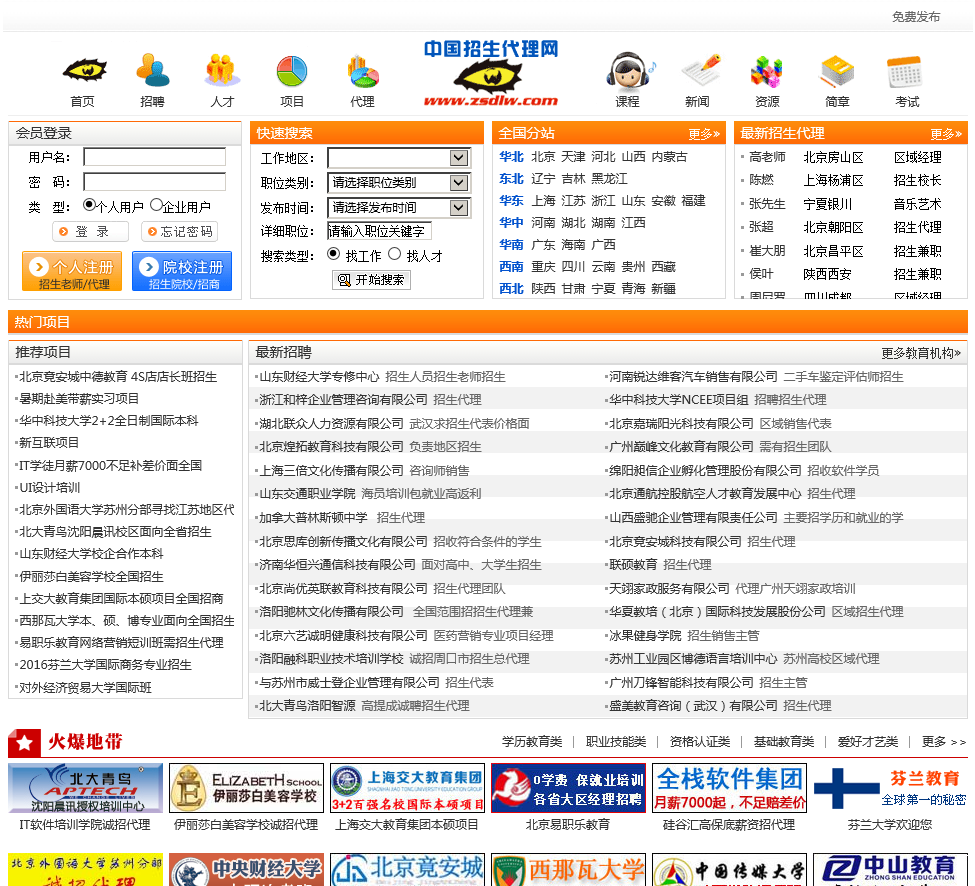Open the 全栈软件集团 banner

coord(729,788)
